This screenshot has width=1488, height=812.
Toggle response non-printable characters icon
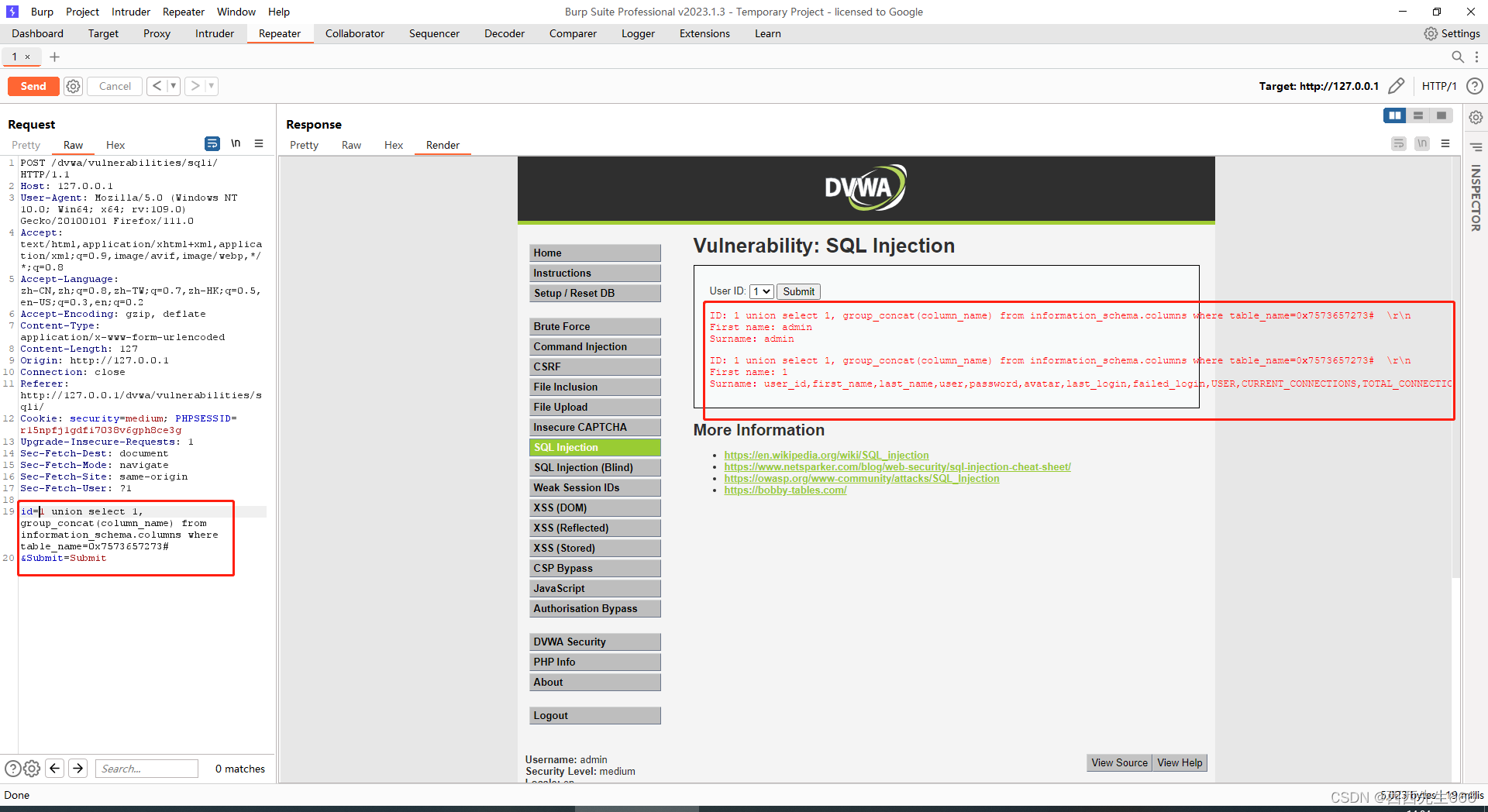click(x=1421, y=143)
